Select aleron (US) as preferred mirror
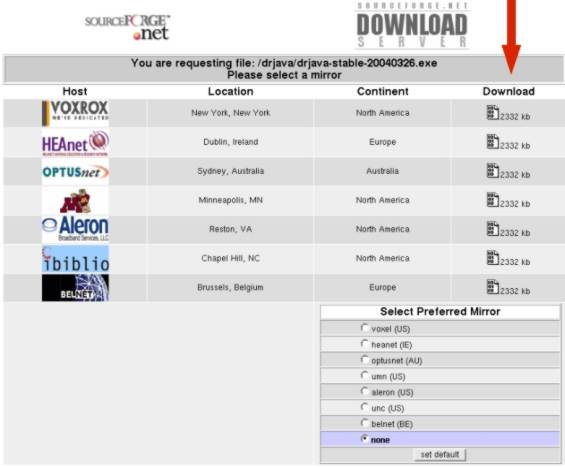This screenshot has height=467, width=565. tap(365, 391)
